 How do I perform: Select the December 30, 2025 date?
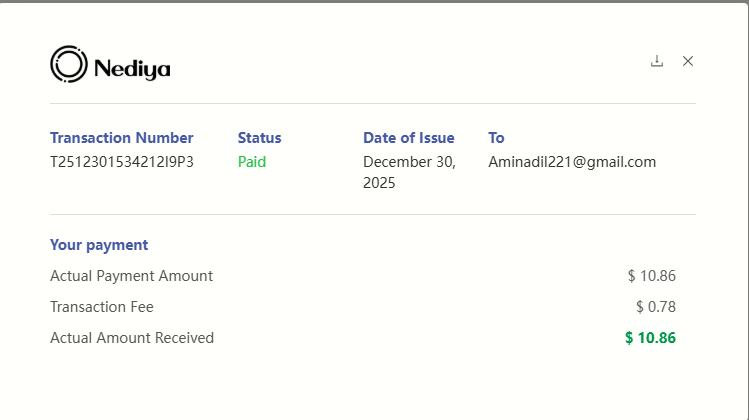(409, 172)
